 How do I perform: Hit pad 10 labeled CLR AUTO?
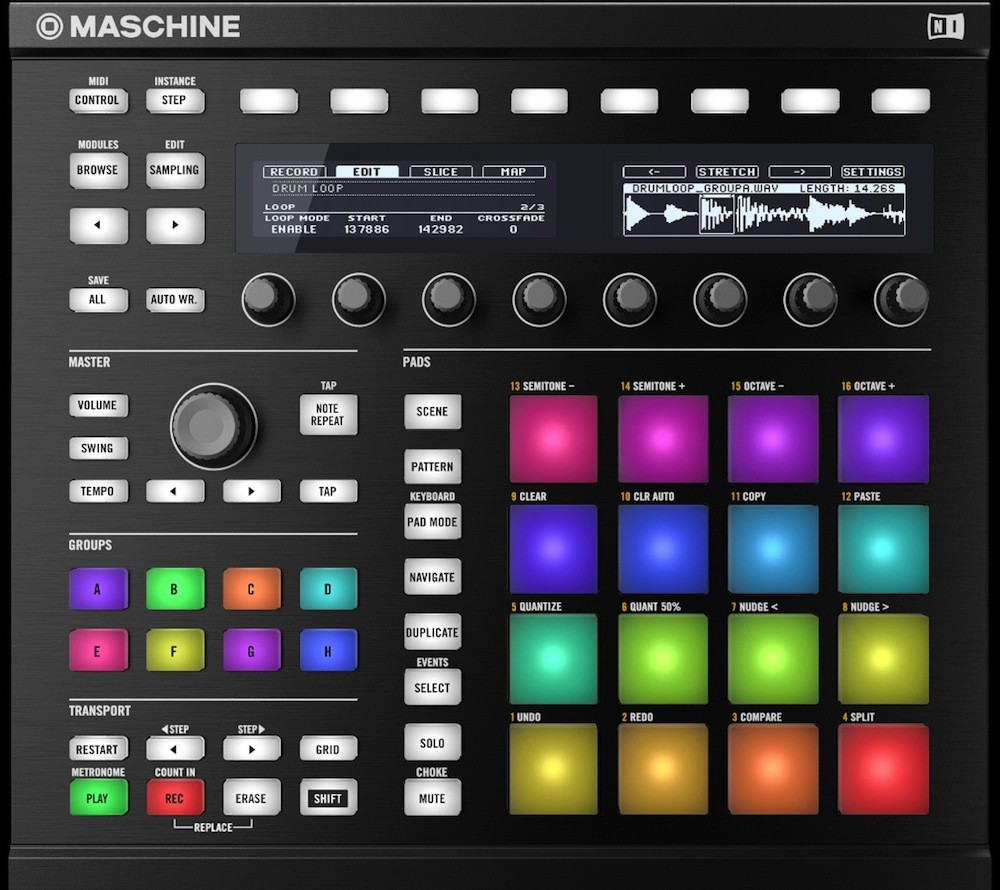pyautogui.click(x=663, y=549)
